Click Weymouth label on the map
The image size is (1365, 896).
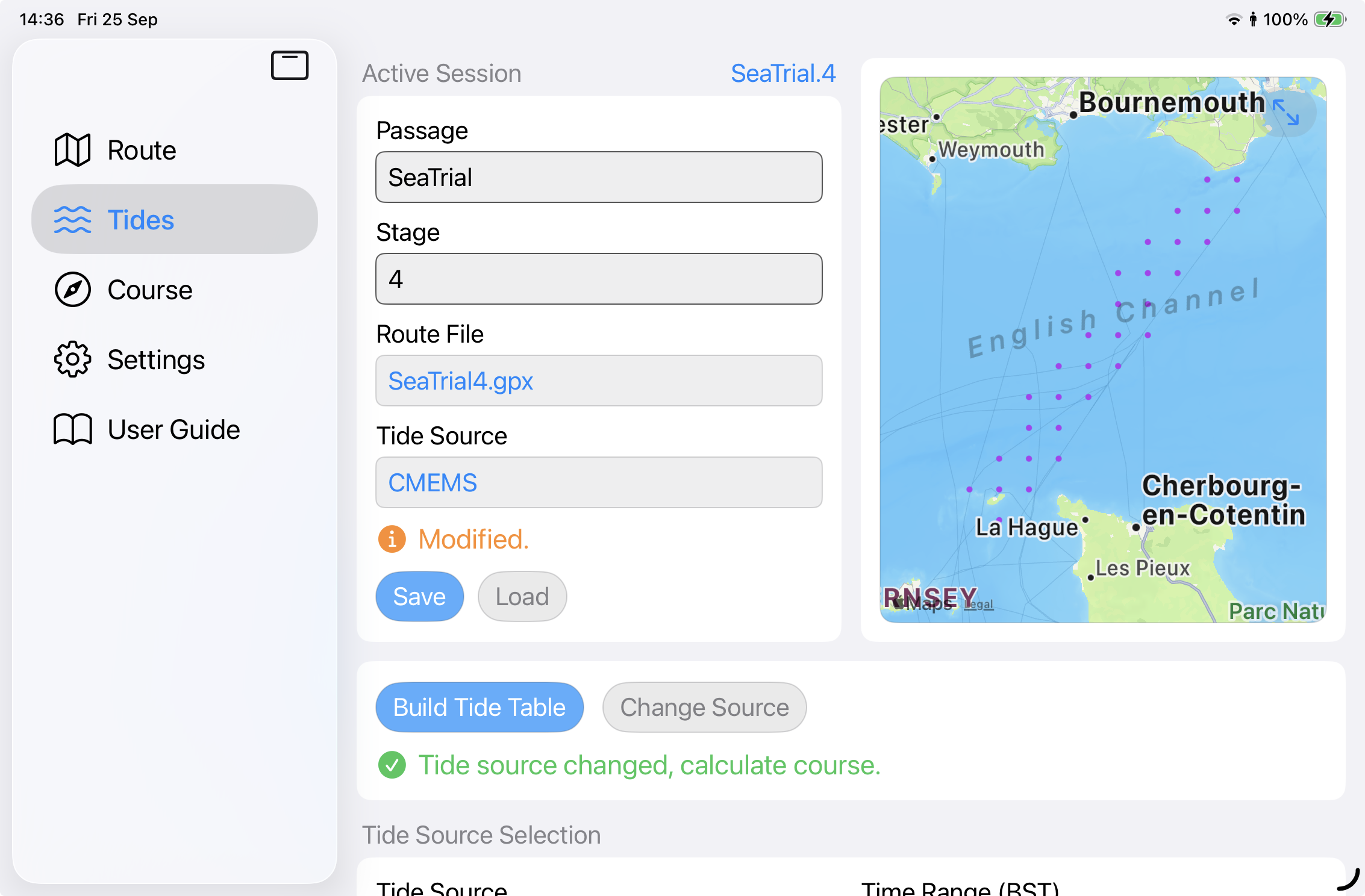click(x=991, y=149)
